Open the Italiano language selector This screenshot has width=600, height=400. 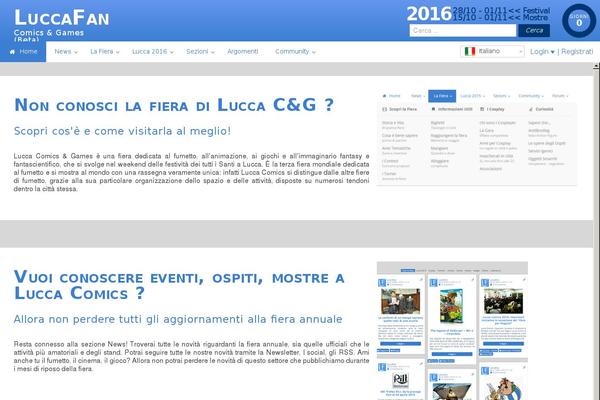492,51
